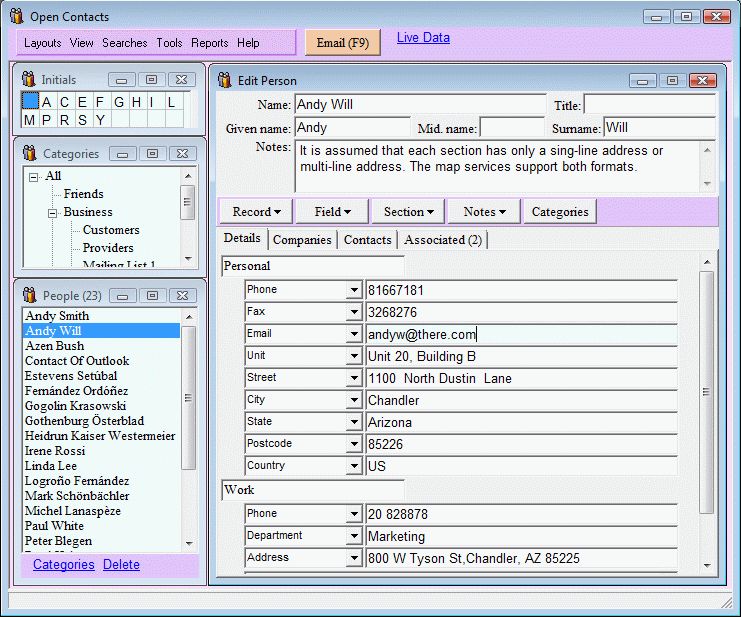Click the City value field Chandler
The width and height of the screenshot is (741, 617).
click(x=522, y=400)
